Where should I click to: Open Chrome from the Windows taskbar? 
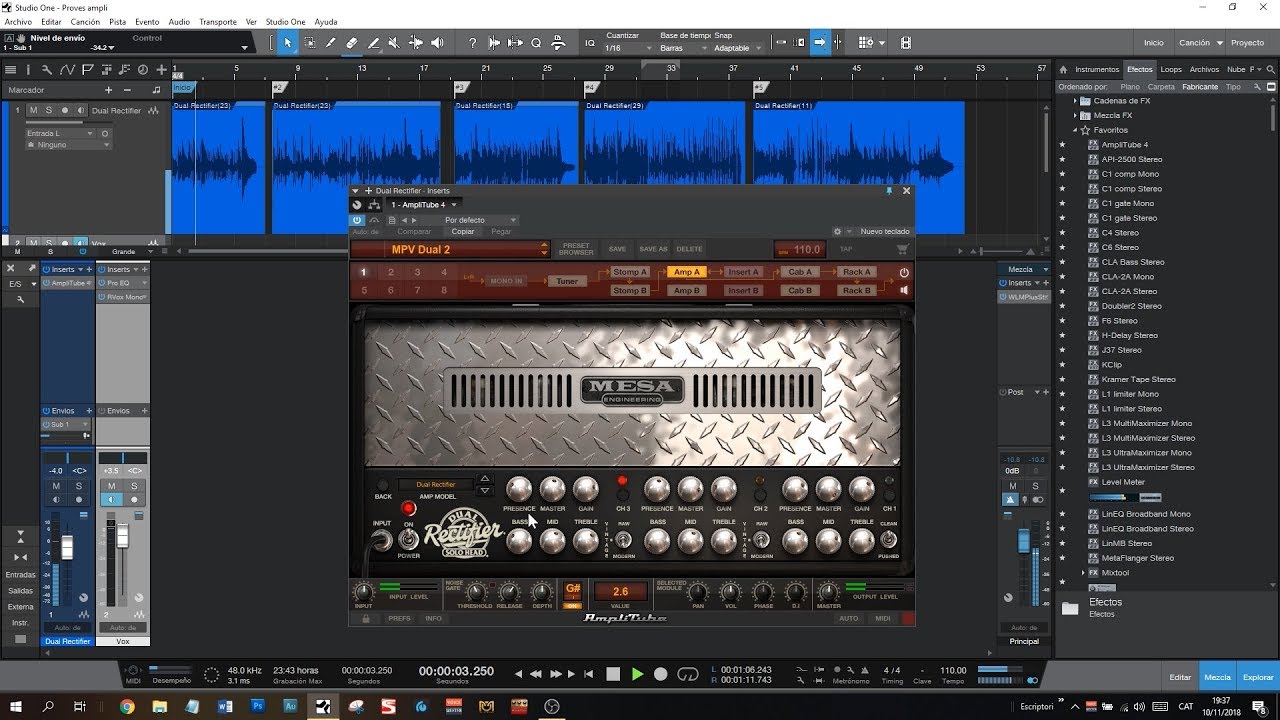point(127,706)
